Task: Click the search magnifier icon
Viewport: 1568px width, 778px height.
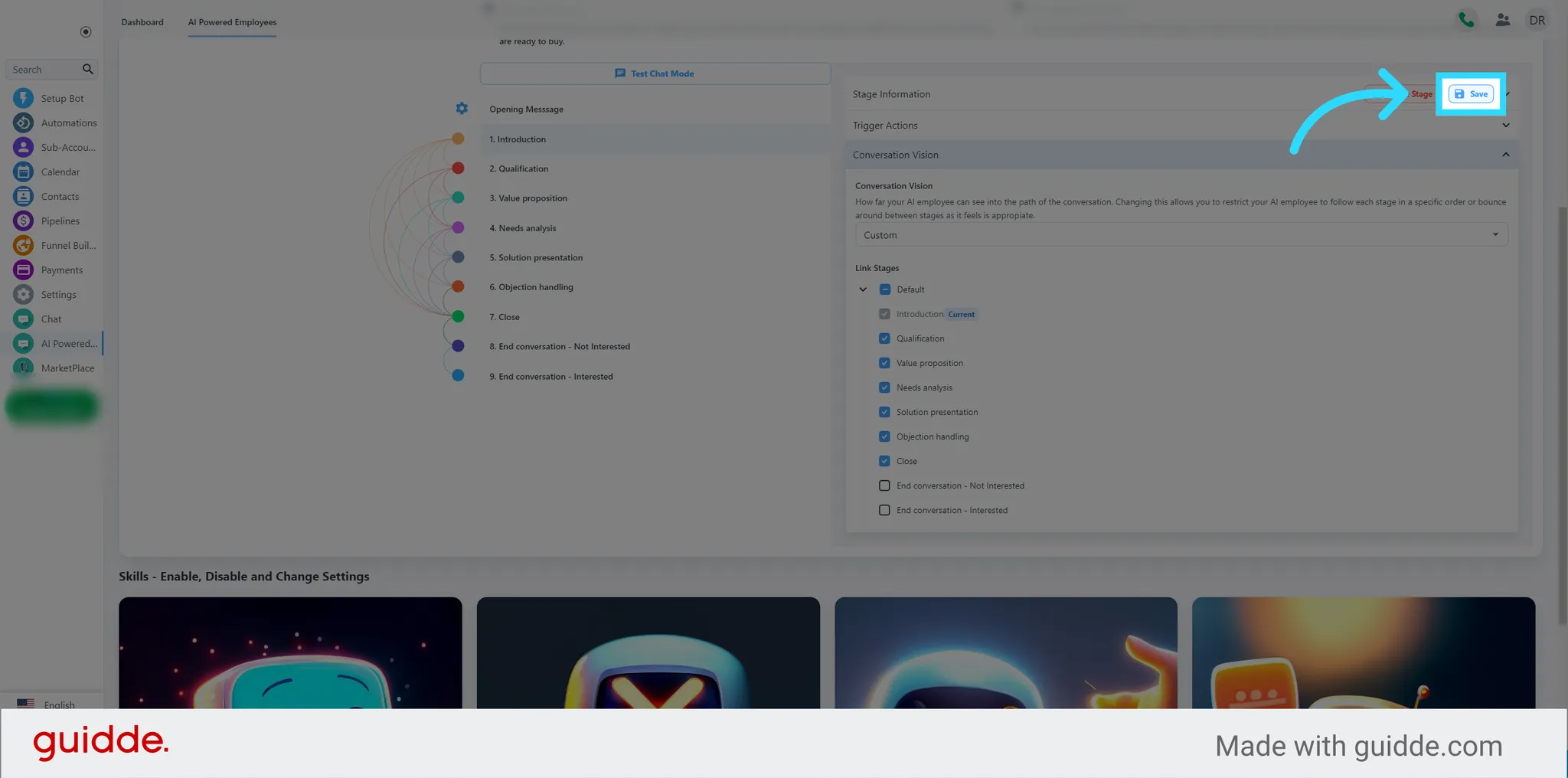Action: click(88, 69)
